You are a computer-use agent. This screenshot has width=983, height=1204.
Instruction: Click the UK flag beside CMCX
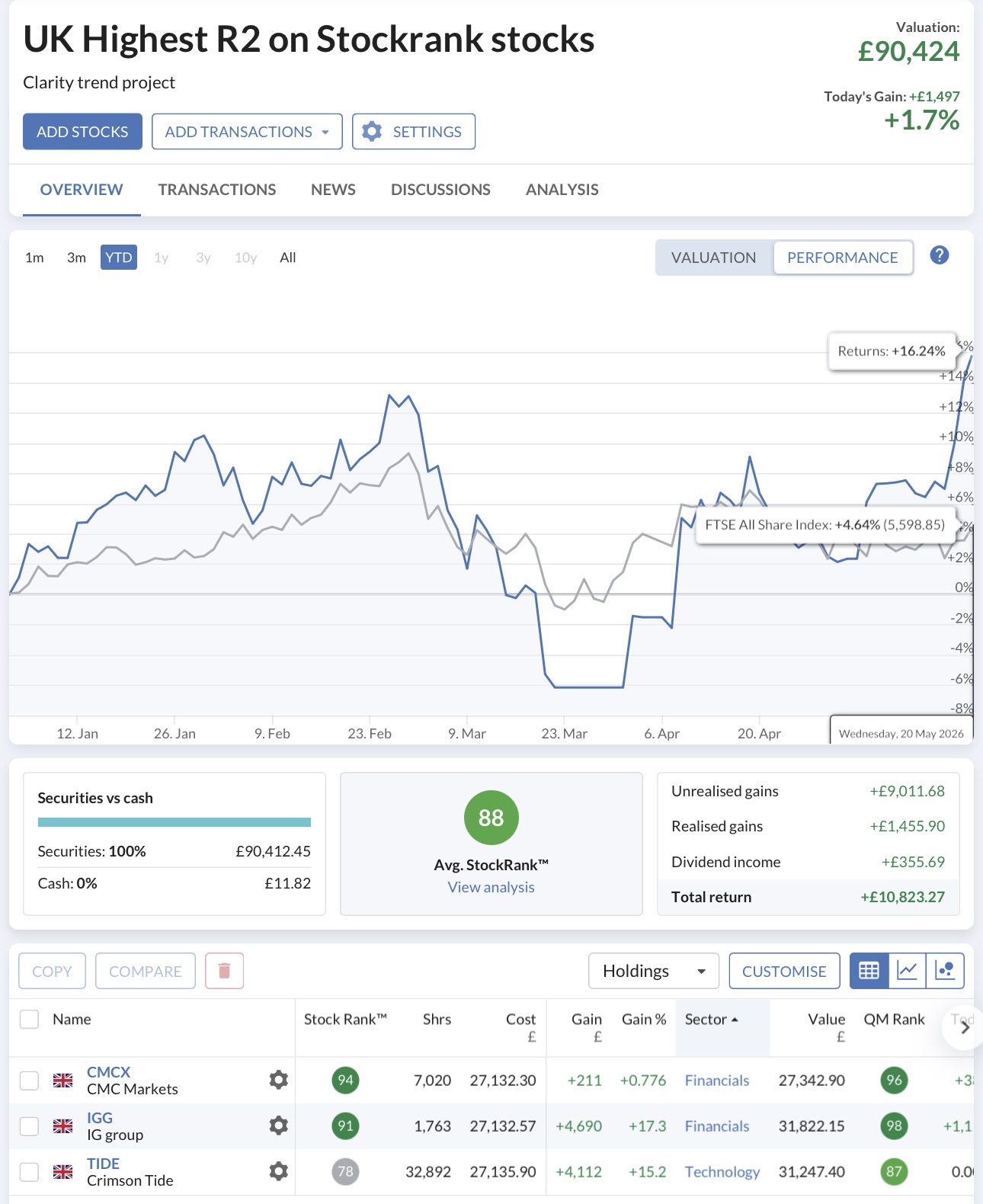click(62, 1080)
